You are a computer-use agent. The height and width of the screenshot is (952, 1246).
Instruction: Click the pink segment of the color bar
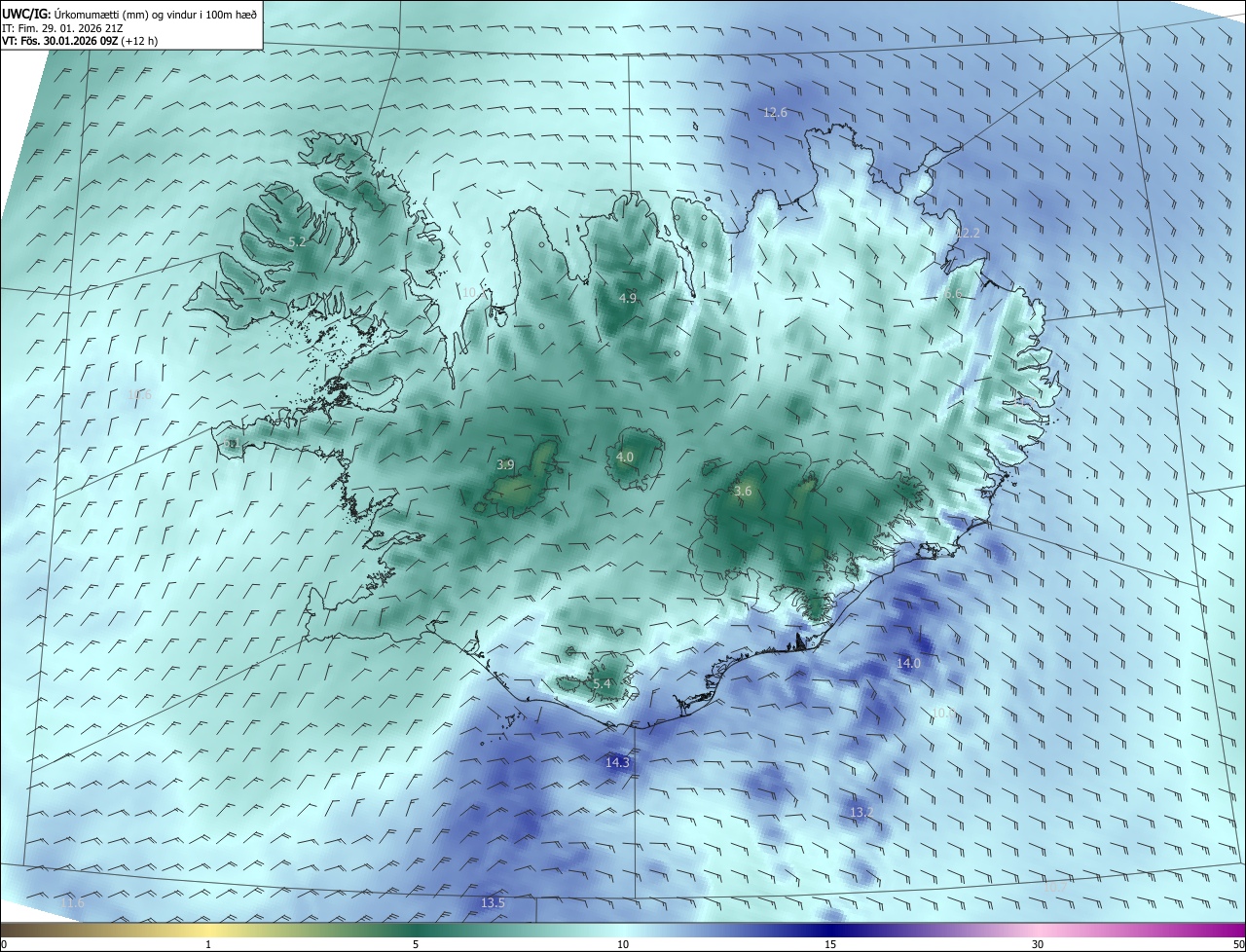click(x=1038, y=931)
